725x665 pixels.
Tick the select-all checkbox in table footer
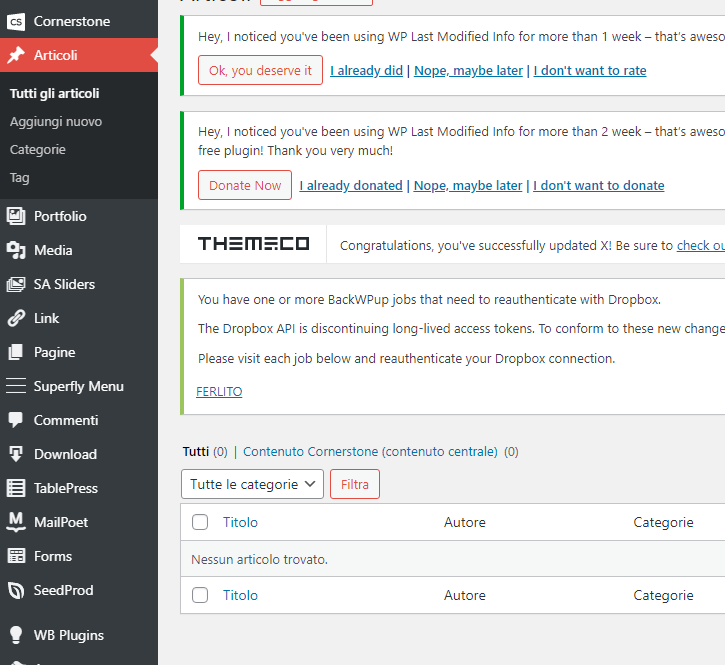point(200,595)
